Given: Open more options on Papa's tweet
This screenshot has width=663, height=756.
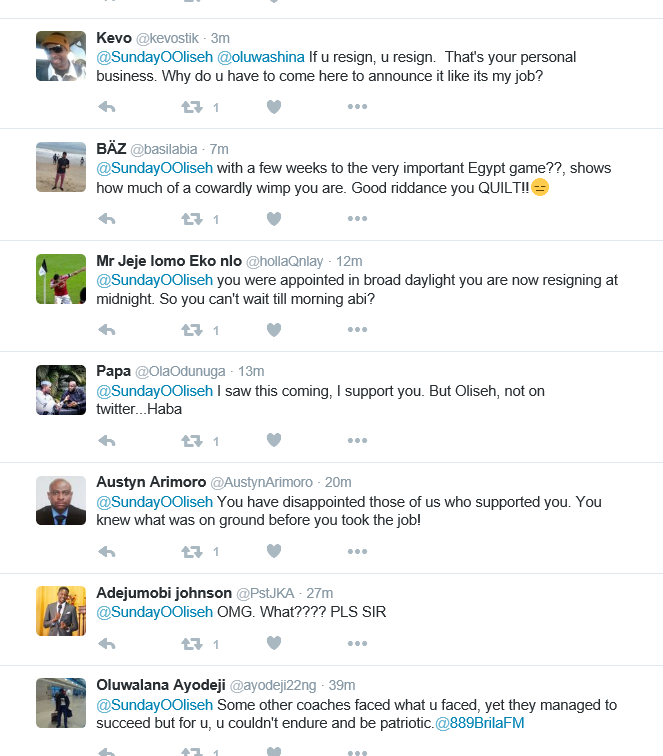Looking at the screenshot, I should (x=357, y=441).
